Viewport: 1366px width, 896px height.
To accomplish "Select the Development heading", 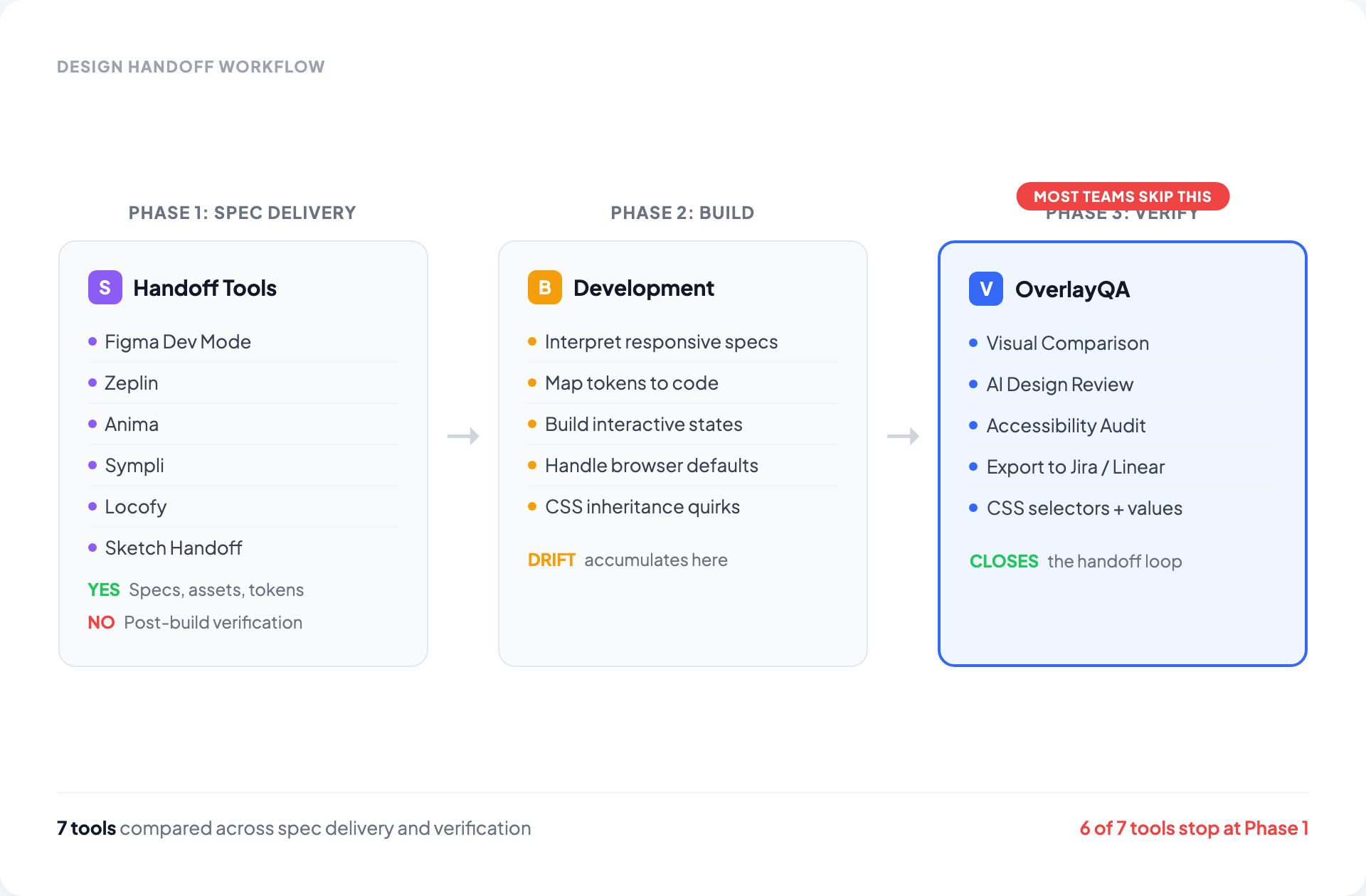I will pos(644,288).
